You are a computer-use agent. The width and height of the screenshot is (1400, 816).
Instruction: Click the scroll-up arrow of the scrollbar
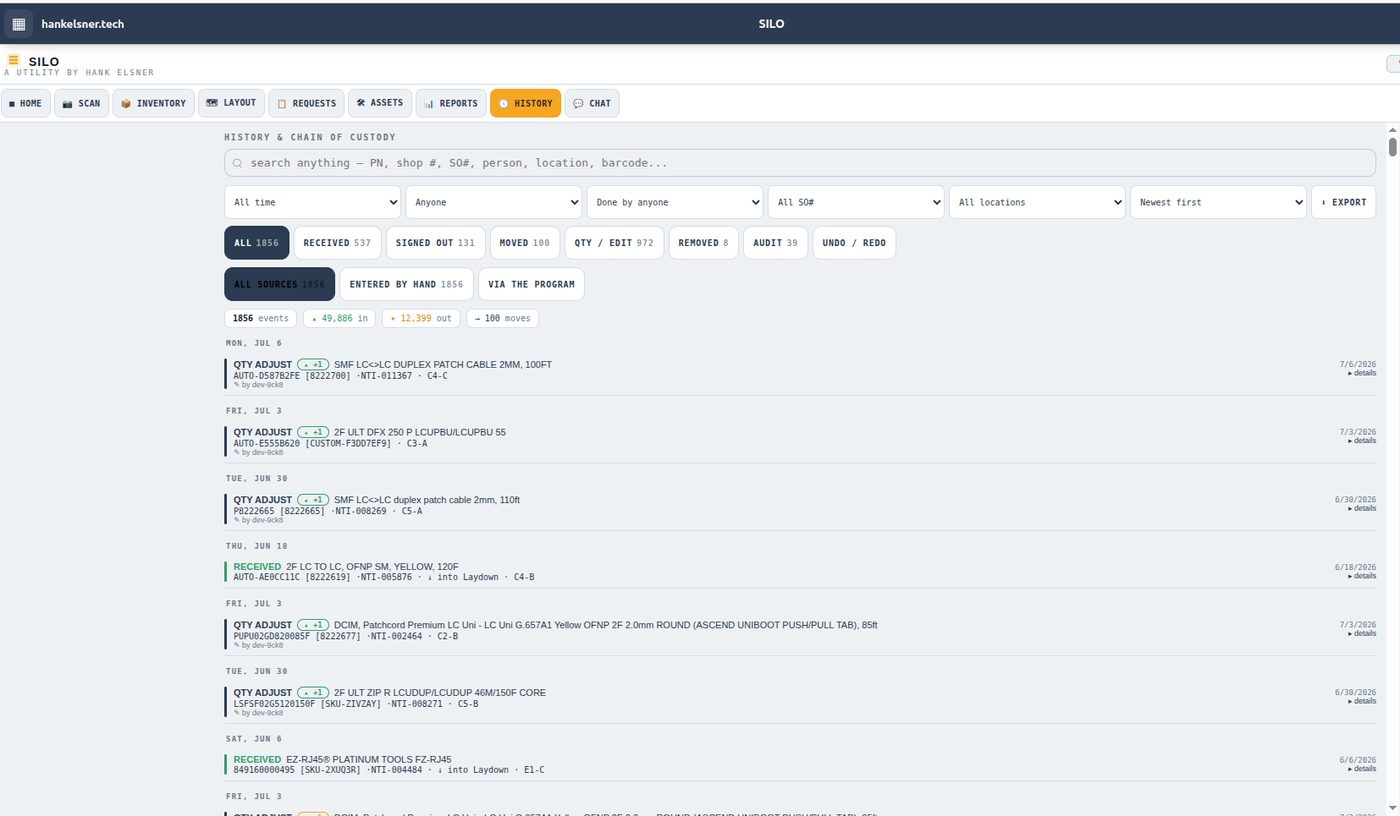[x=1393, y=130]
